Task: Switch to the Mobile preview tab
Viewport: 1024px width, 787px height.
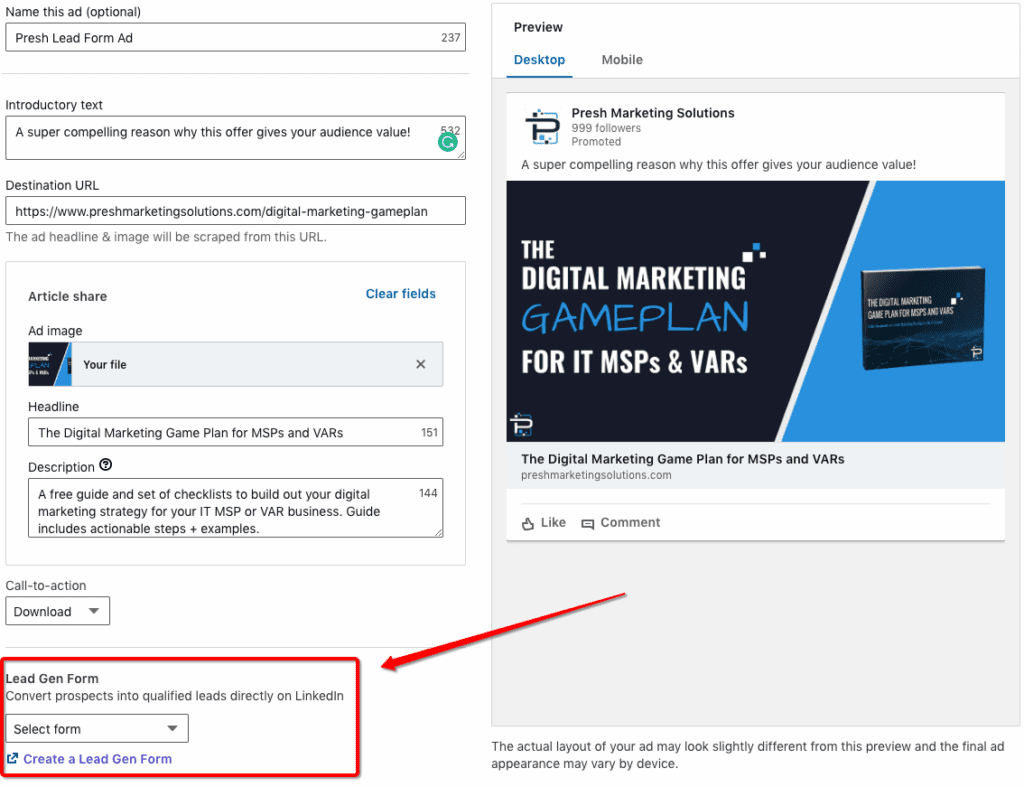Action: click(x=622, y=59)
